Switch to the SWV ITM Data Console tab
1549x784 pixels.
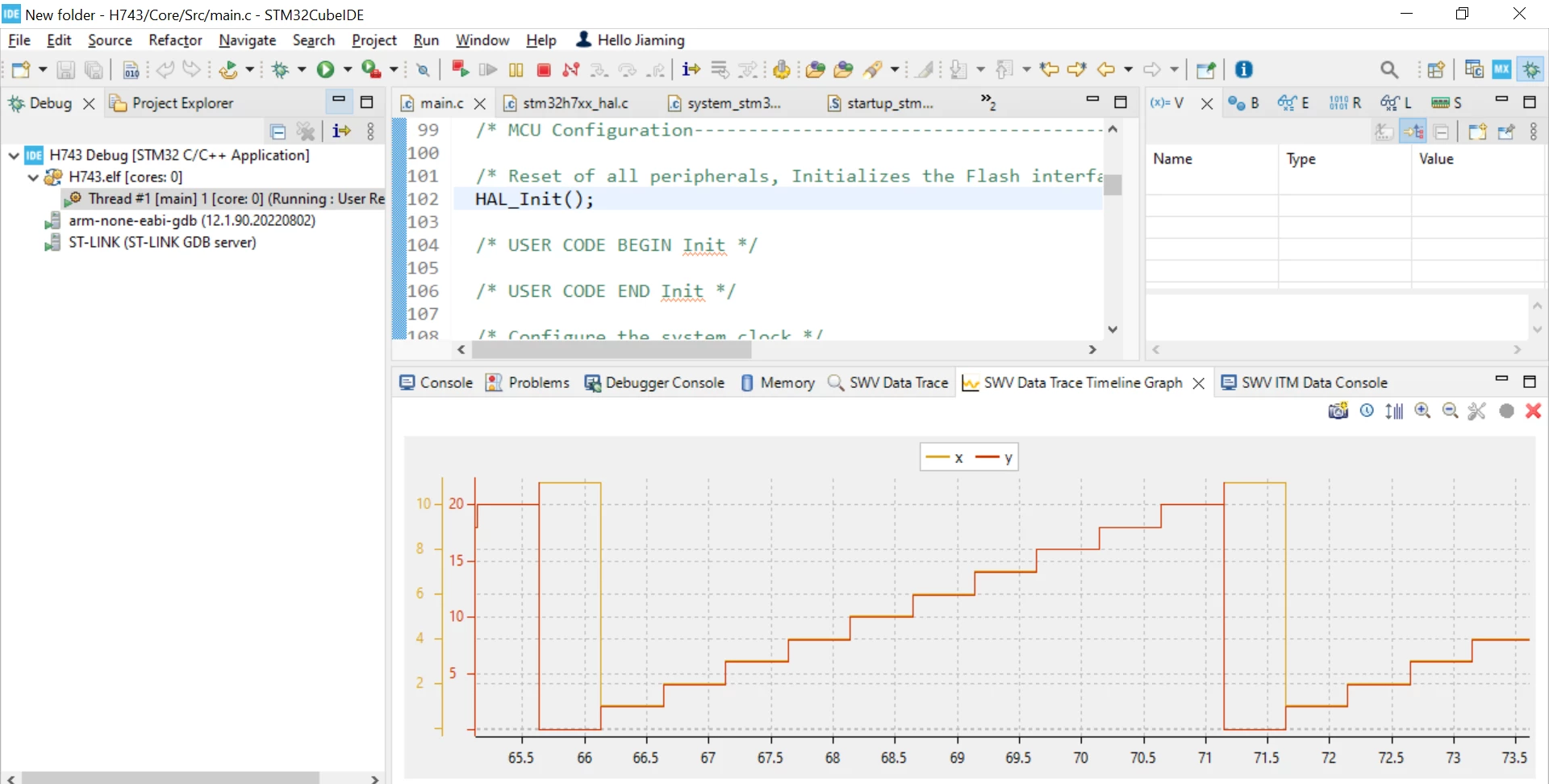tap(1304, 382)
